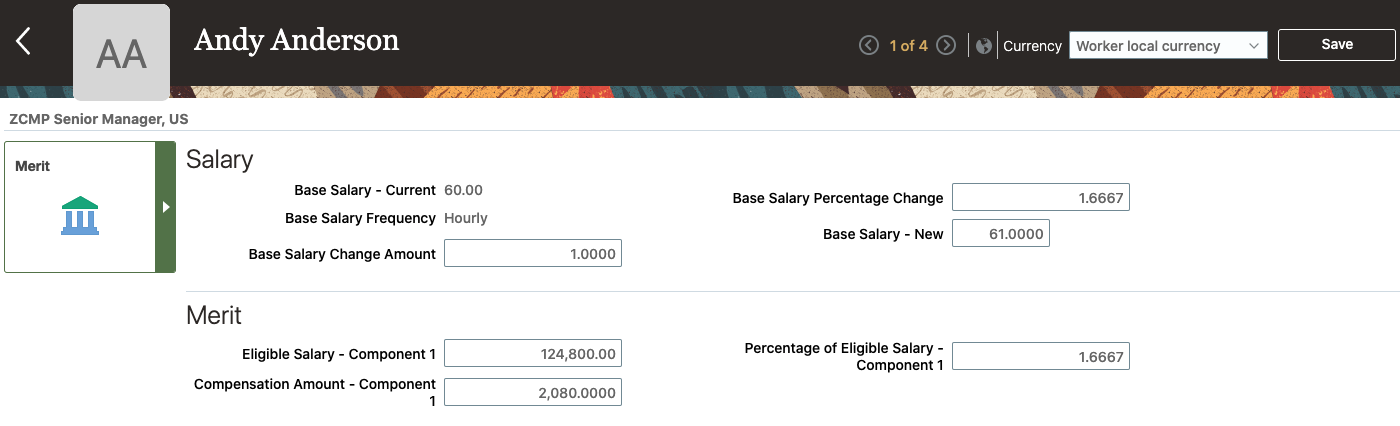
Task: Focus the Base Salary - New field
Action: click(x=1000, y=234)
